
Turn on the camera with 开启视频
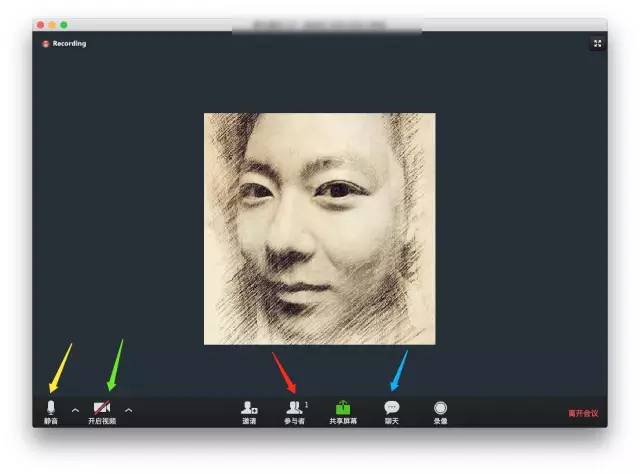click(x=102, y=409)
